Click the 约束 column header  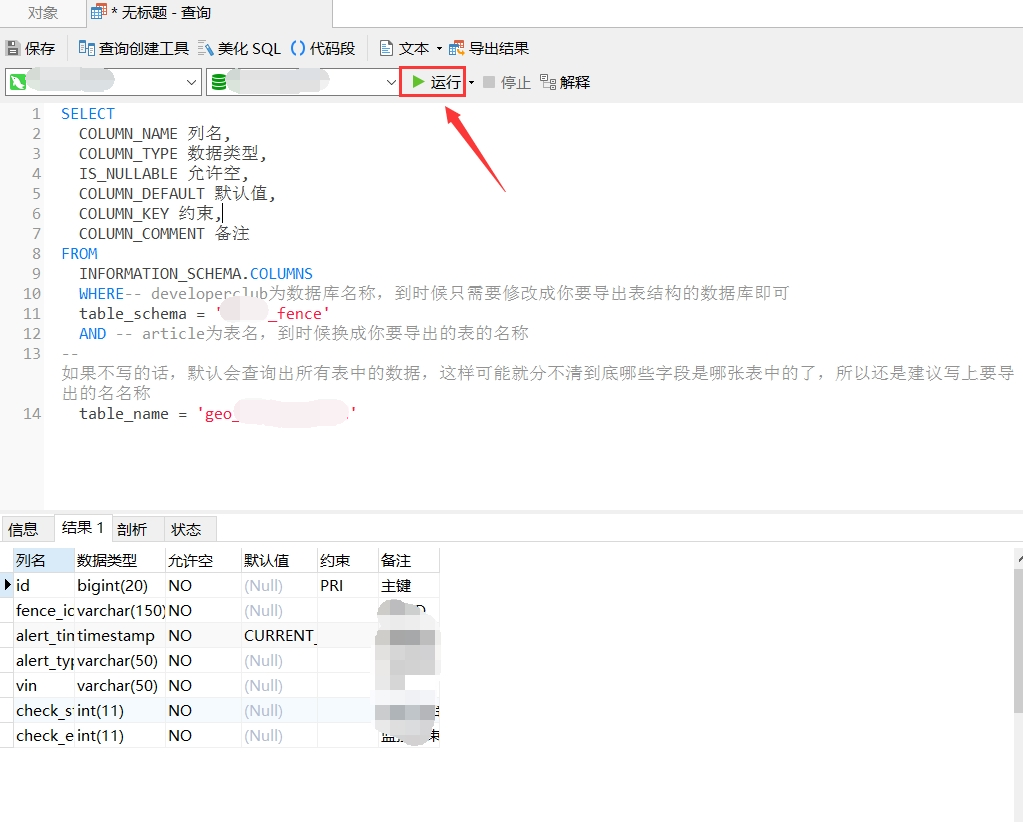pyautogui.click(x=348, y=560)
